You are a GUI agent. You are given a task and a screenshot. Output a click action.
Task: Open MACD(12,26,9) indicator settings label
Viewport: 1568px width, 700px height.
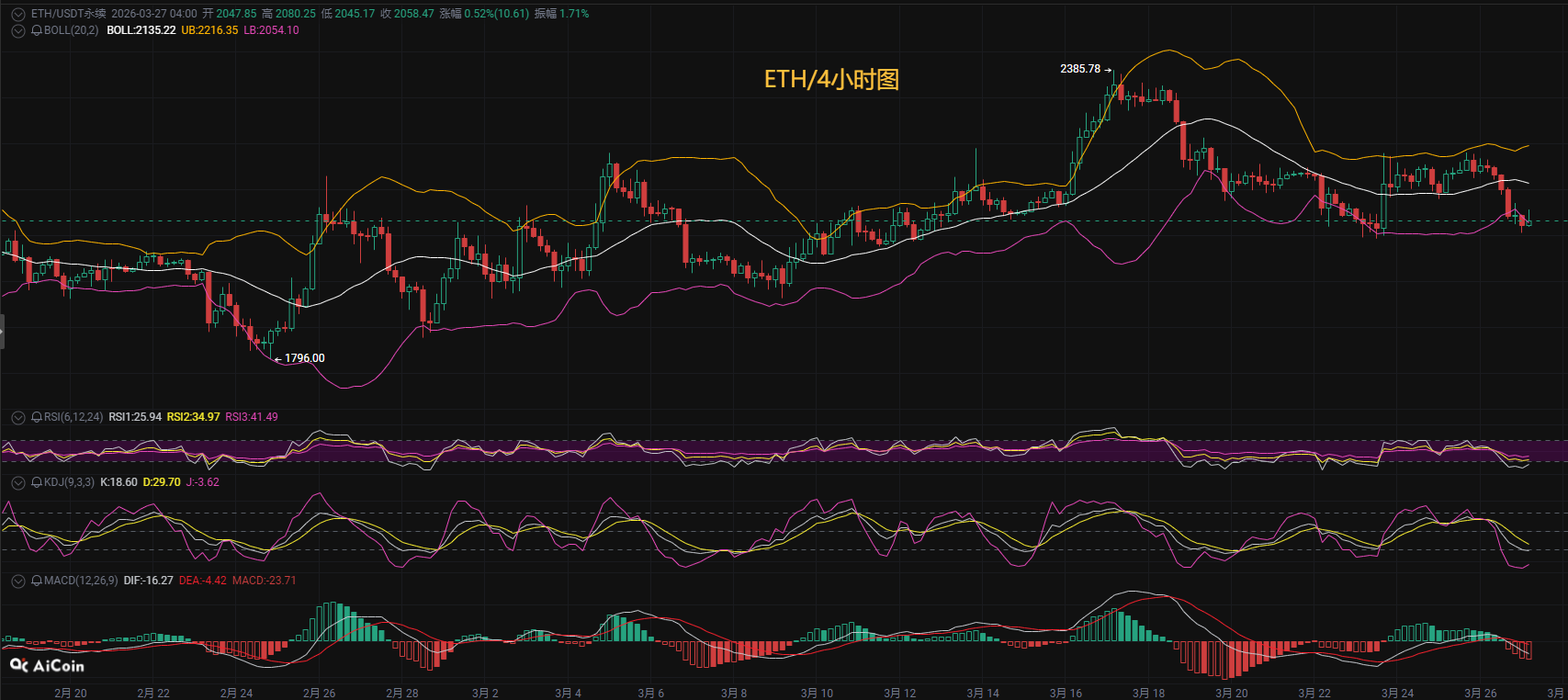coord(81,581)
